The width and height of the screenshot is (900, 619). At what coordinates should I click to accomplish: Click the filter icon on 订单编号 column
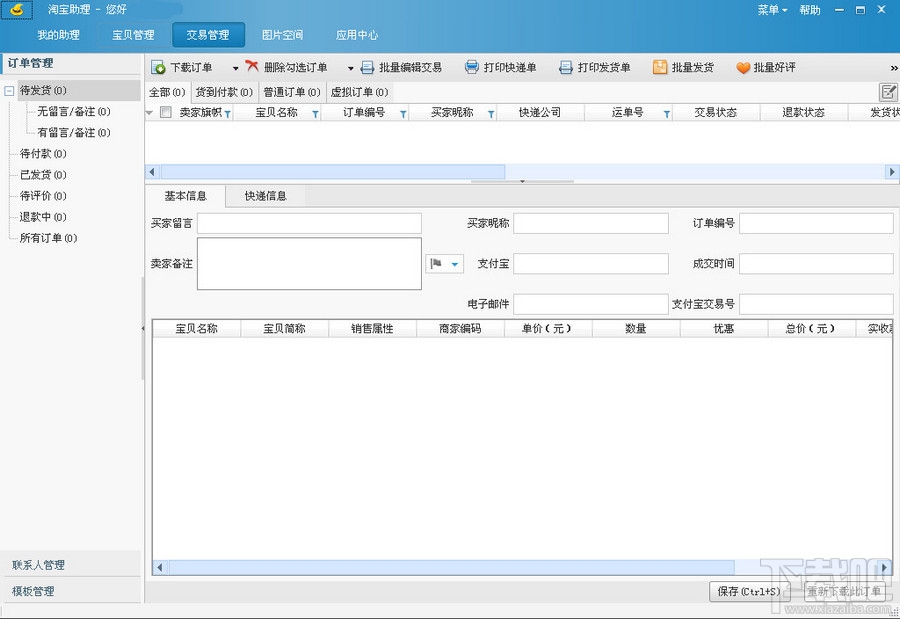coord(403,114)
